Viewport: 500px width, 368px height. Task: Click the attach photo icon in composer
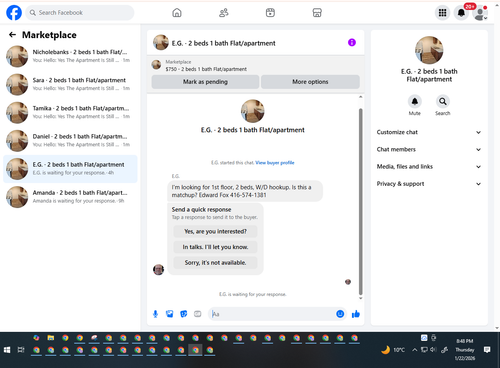tap(170, 314)
